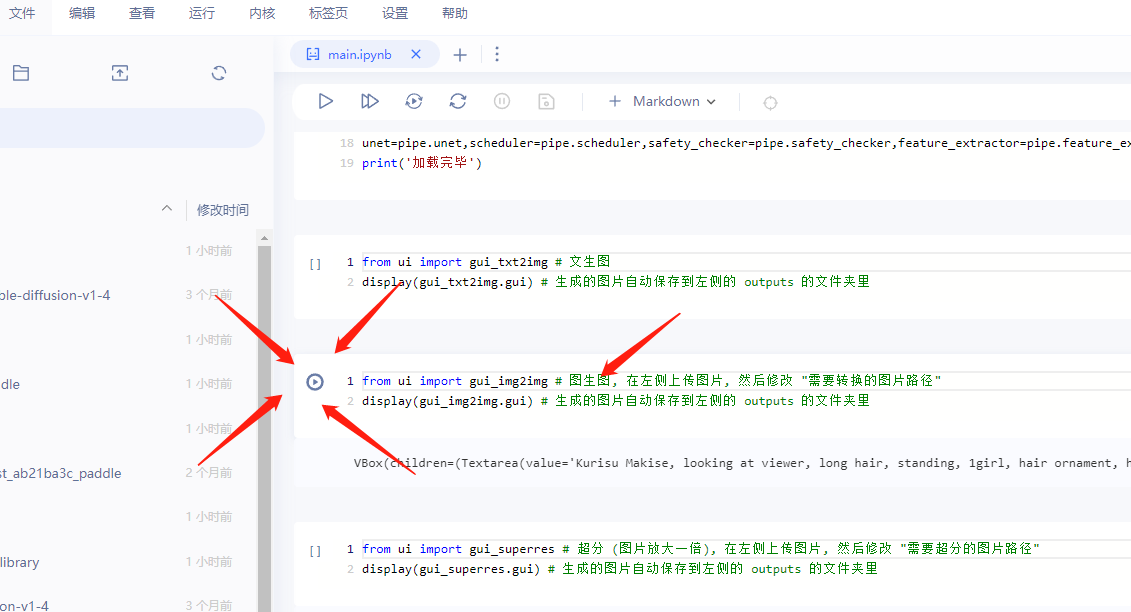Viewport: 1131px width, 612px height.
Task: Open the 标签页 menu
Action: pyautogui.click(x=328, y=14)
